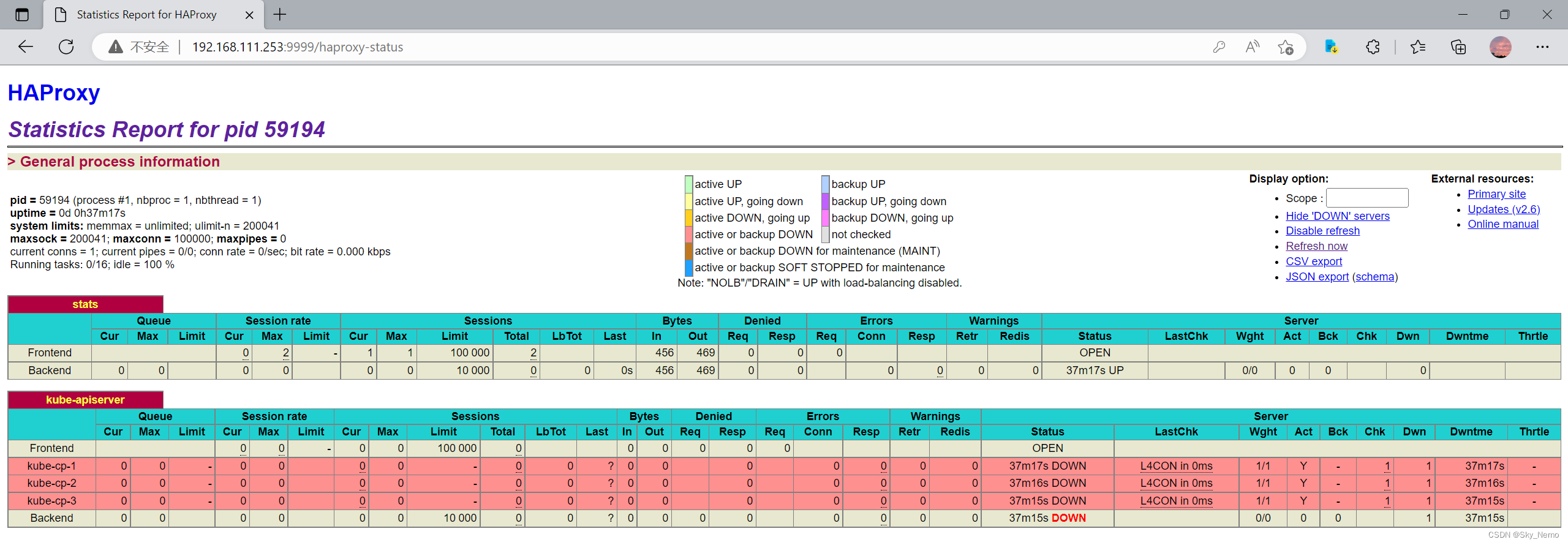Go back using the browser back arrow
This screenshot has width=1568, height=545.
coord(26,47)
